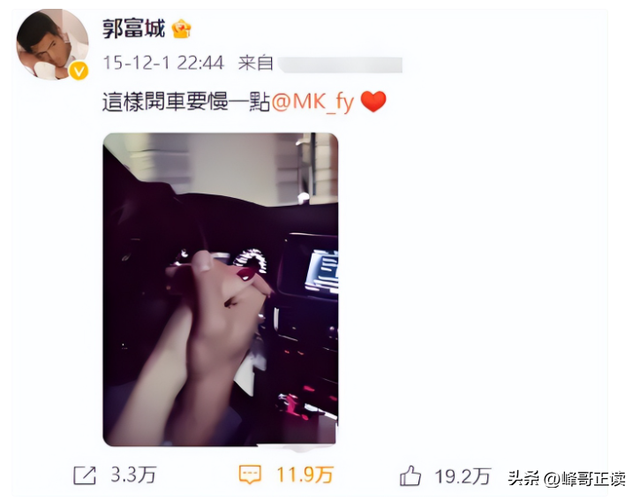Click the 来自 label
640x501 pixels.
click(x=256, y=63)
